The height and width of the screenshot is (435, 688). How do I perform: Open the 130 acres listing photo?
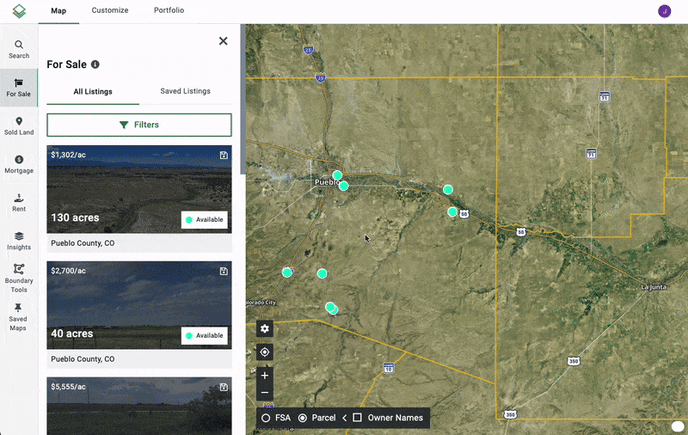coord(139,189)
